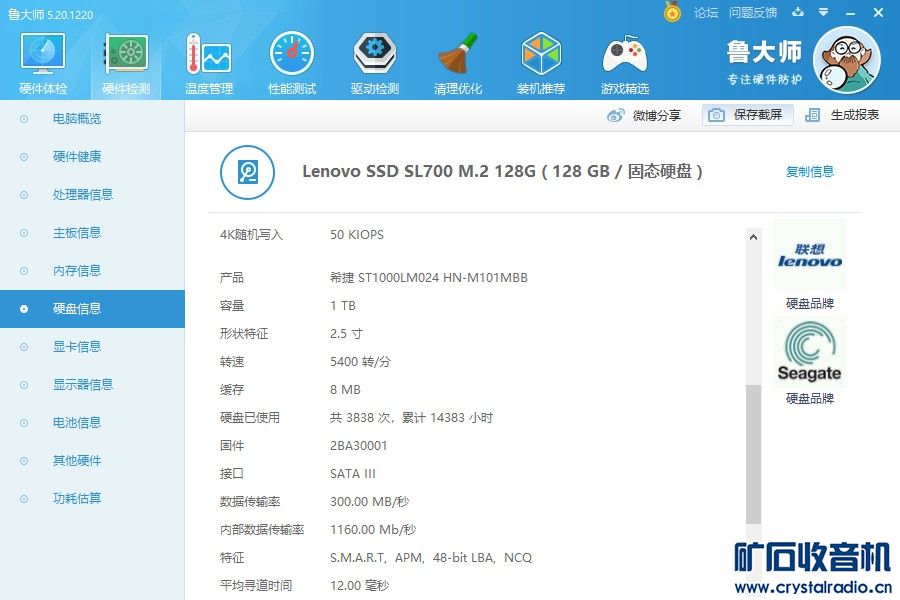Click the 5400 转/分 rotation speed value

pyautogui.click(x=360, y=362)
